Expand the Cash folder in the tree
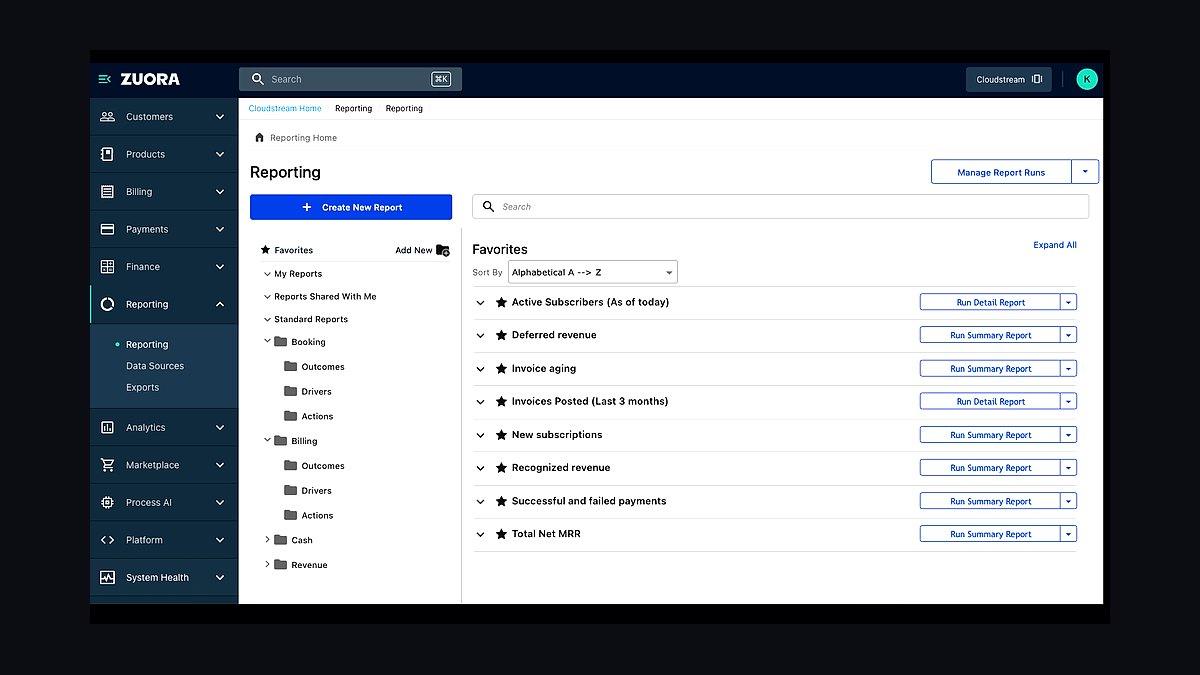This screenshot has width=1200, height=675. click(267, 539)
